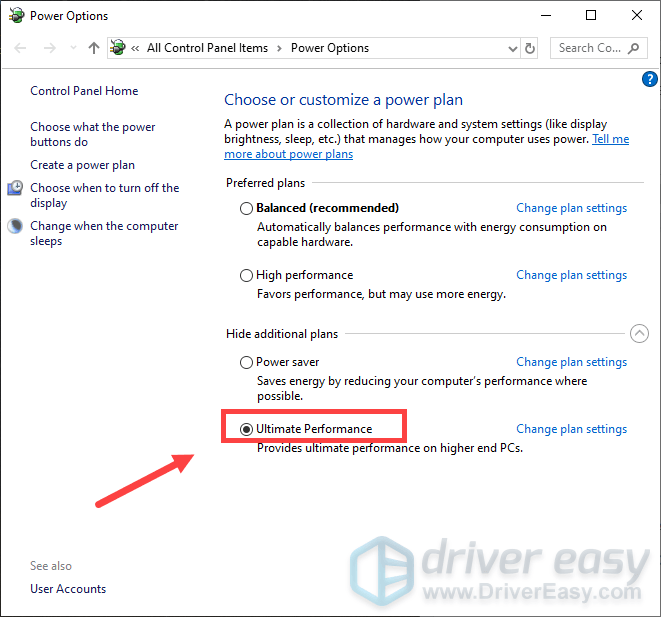Open Help with the blue question icon

(650, 79)
